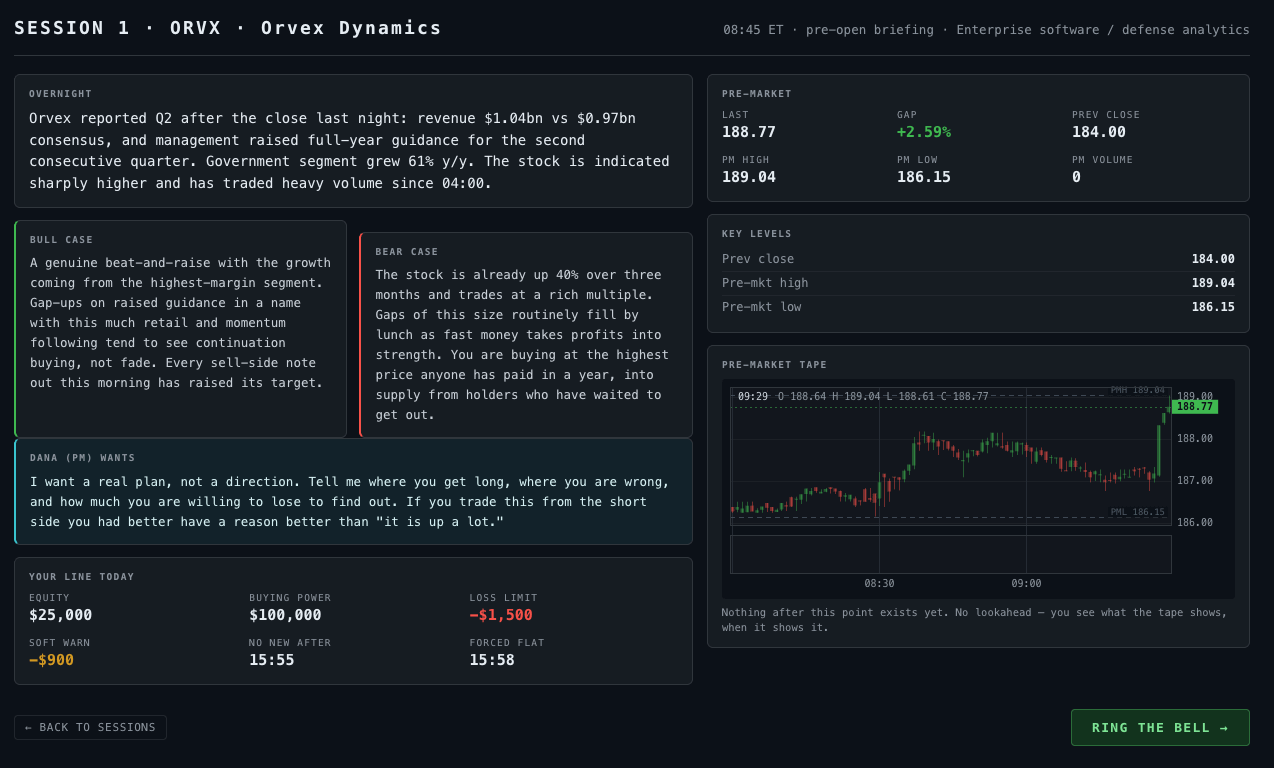Select the Pre-mkt high row in Key Levels
Viewport: 1274px width, 768px height.
pyautogui.click(x=978, y=283)
